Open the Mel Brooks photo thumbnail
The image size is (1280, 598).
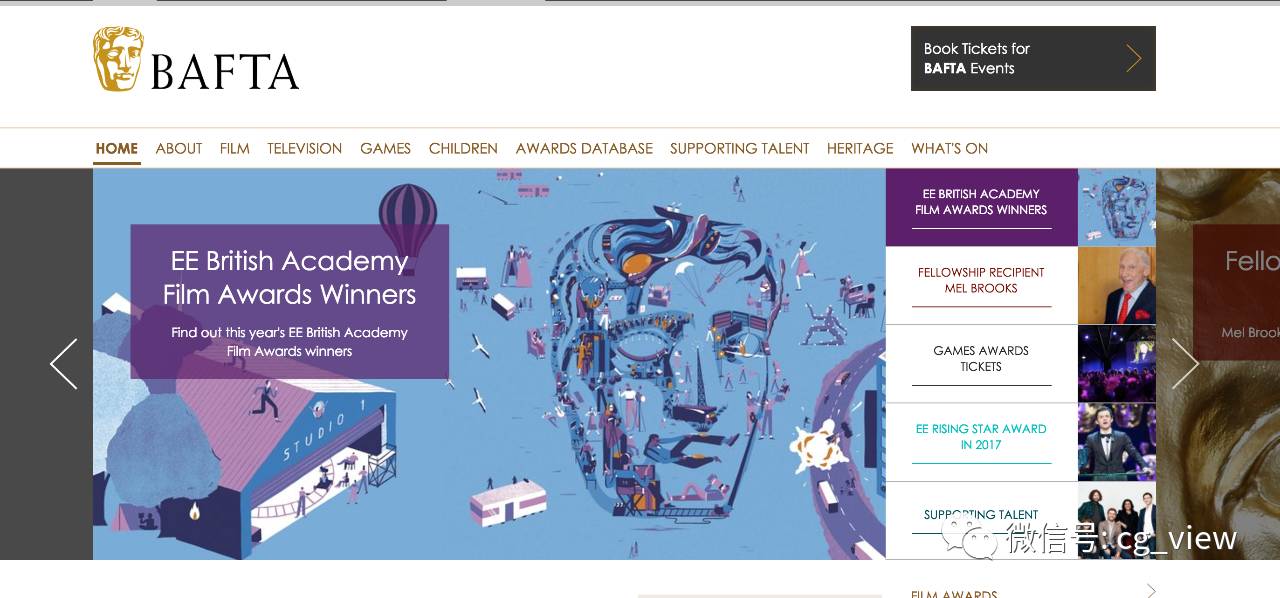tap(1117, 286)
